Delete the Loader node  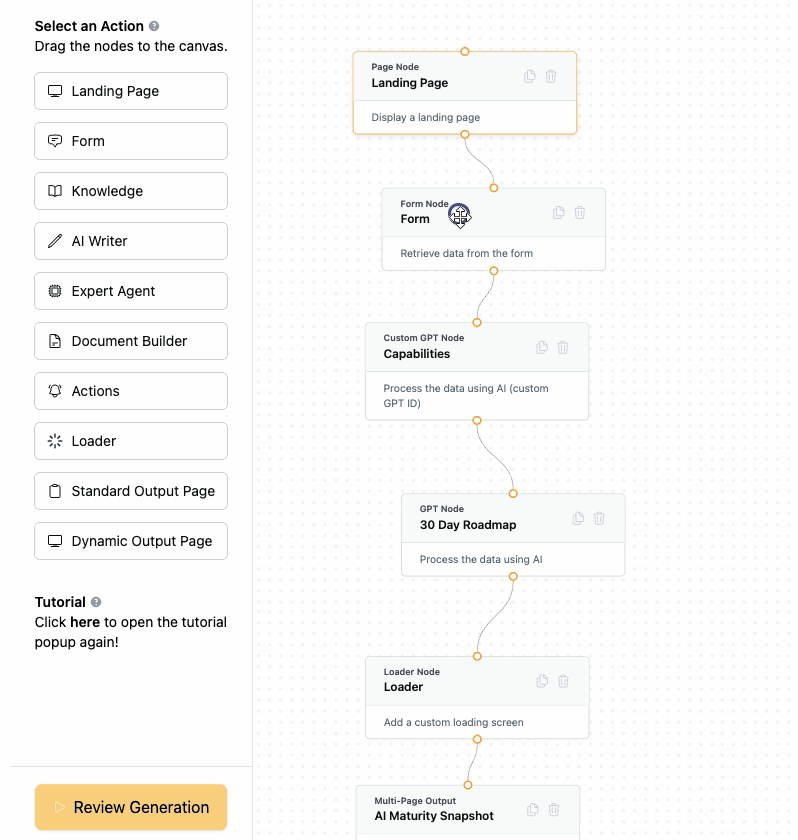point(563,681)
